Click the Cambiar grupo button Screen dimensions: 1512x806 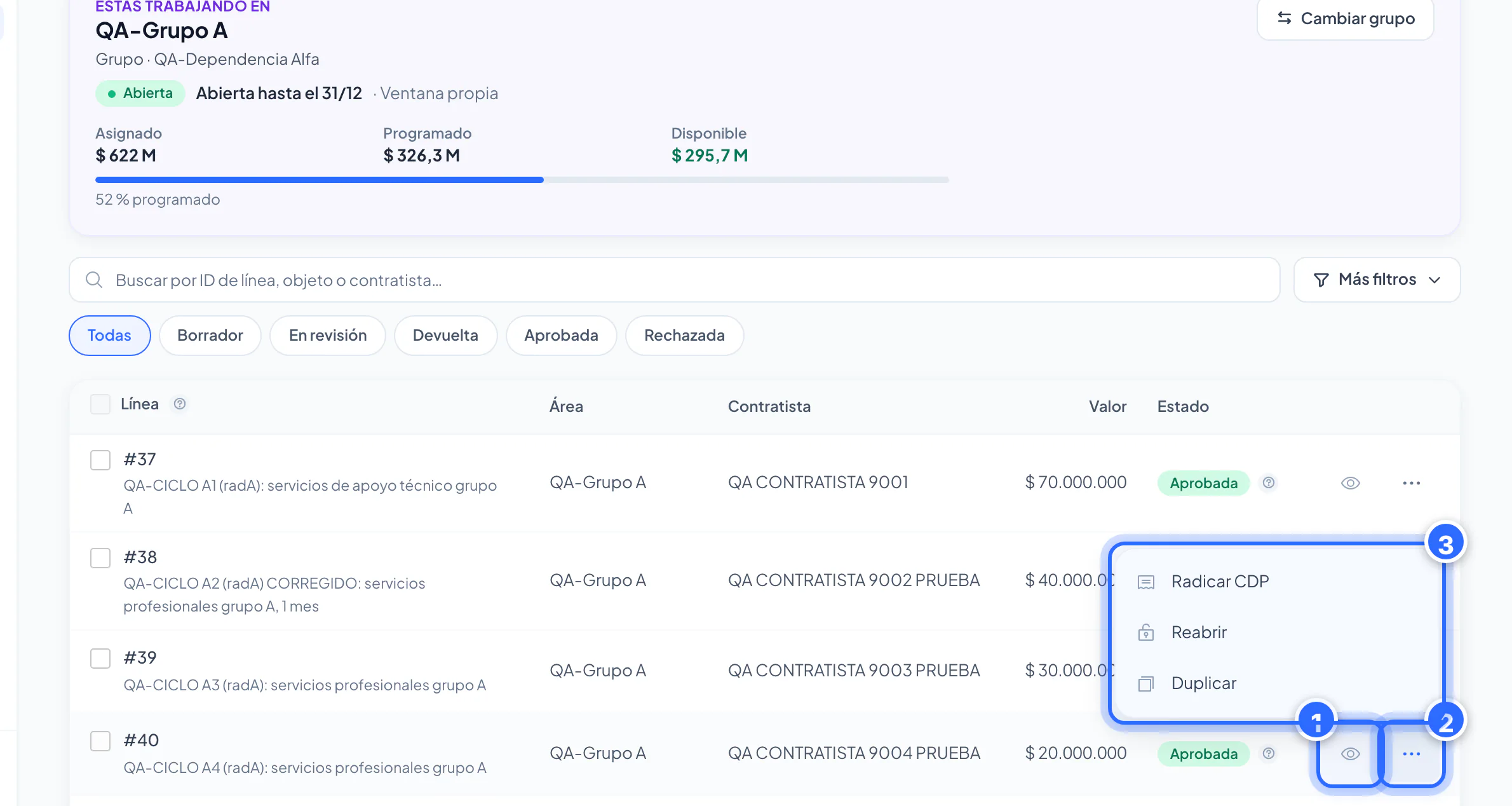tap(1346, 19)
